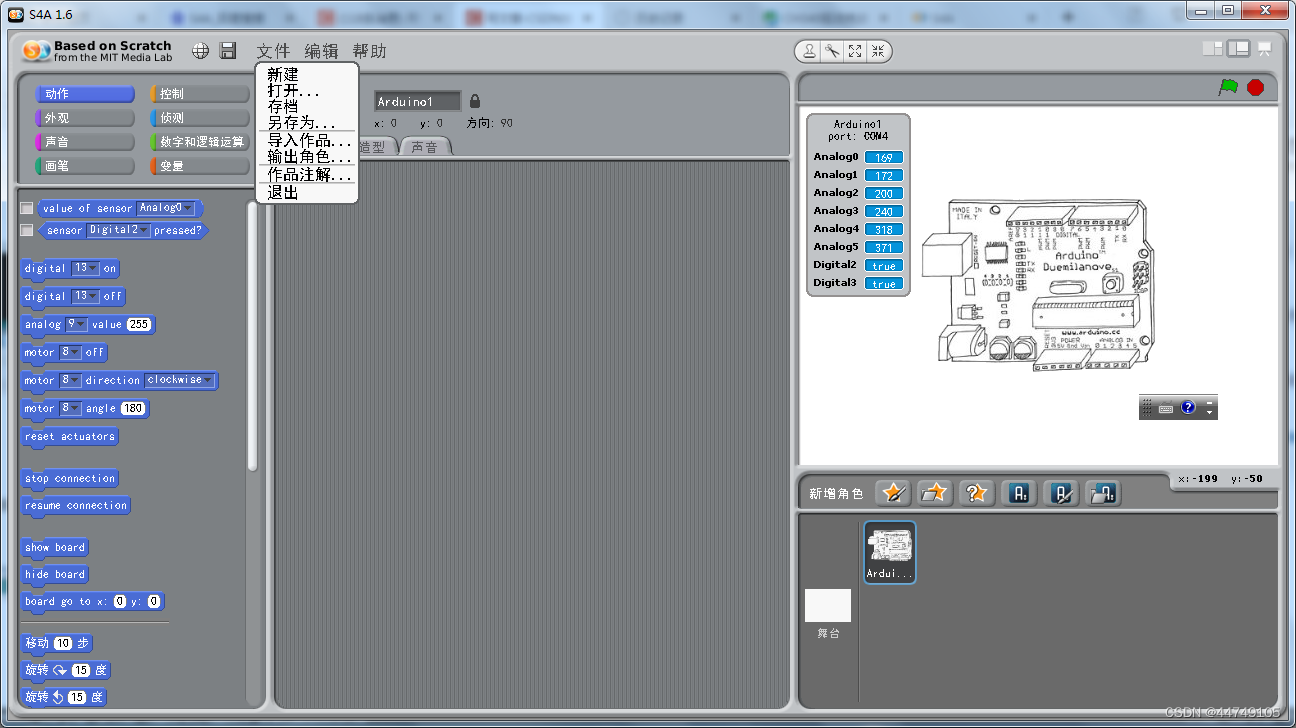The image size is (1296, 728).
Task: Click the Scratch cat logo
Action: [x=36, y=51]
